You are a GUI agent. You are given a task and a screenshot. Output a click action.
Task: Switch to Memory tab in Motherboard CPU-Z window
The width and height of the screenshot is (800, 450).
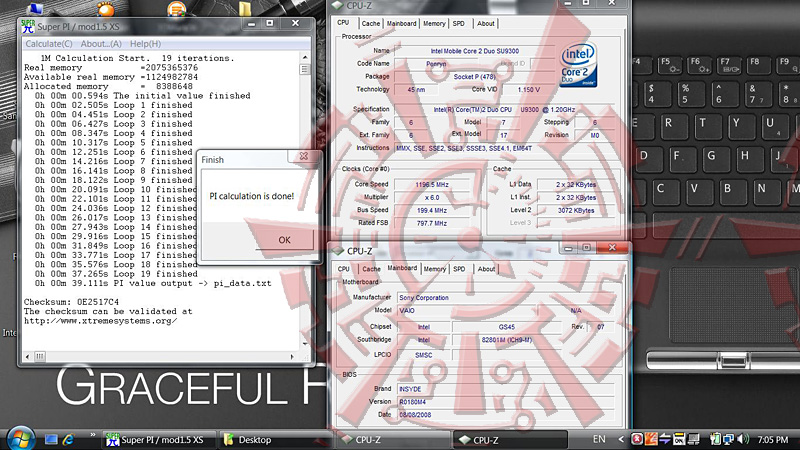(x=435, y=269)
